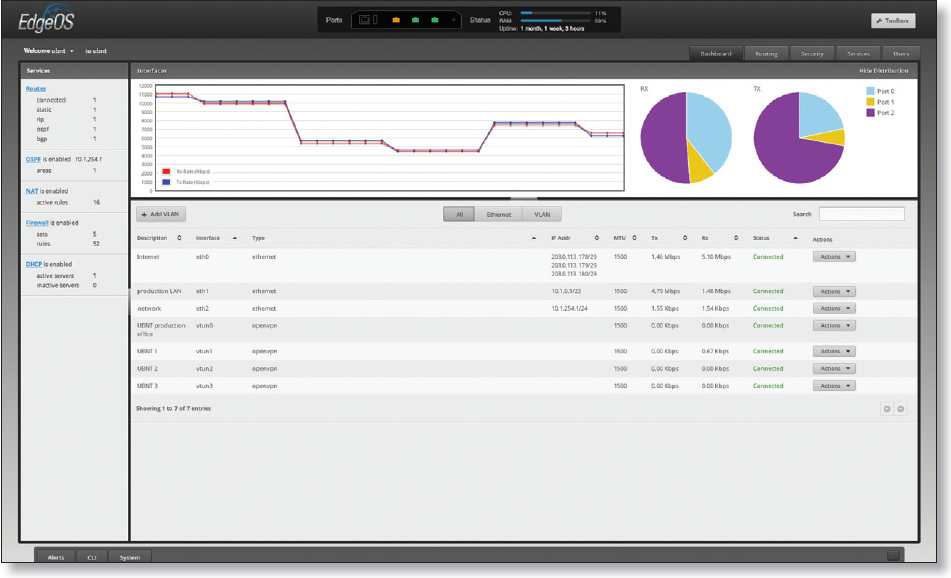Switch to the Users tab
Viewport: 951px width, 578px height.
point(901,53)
